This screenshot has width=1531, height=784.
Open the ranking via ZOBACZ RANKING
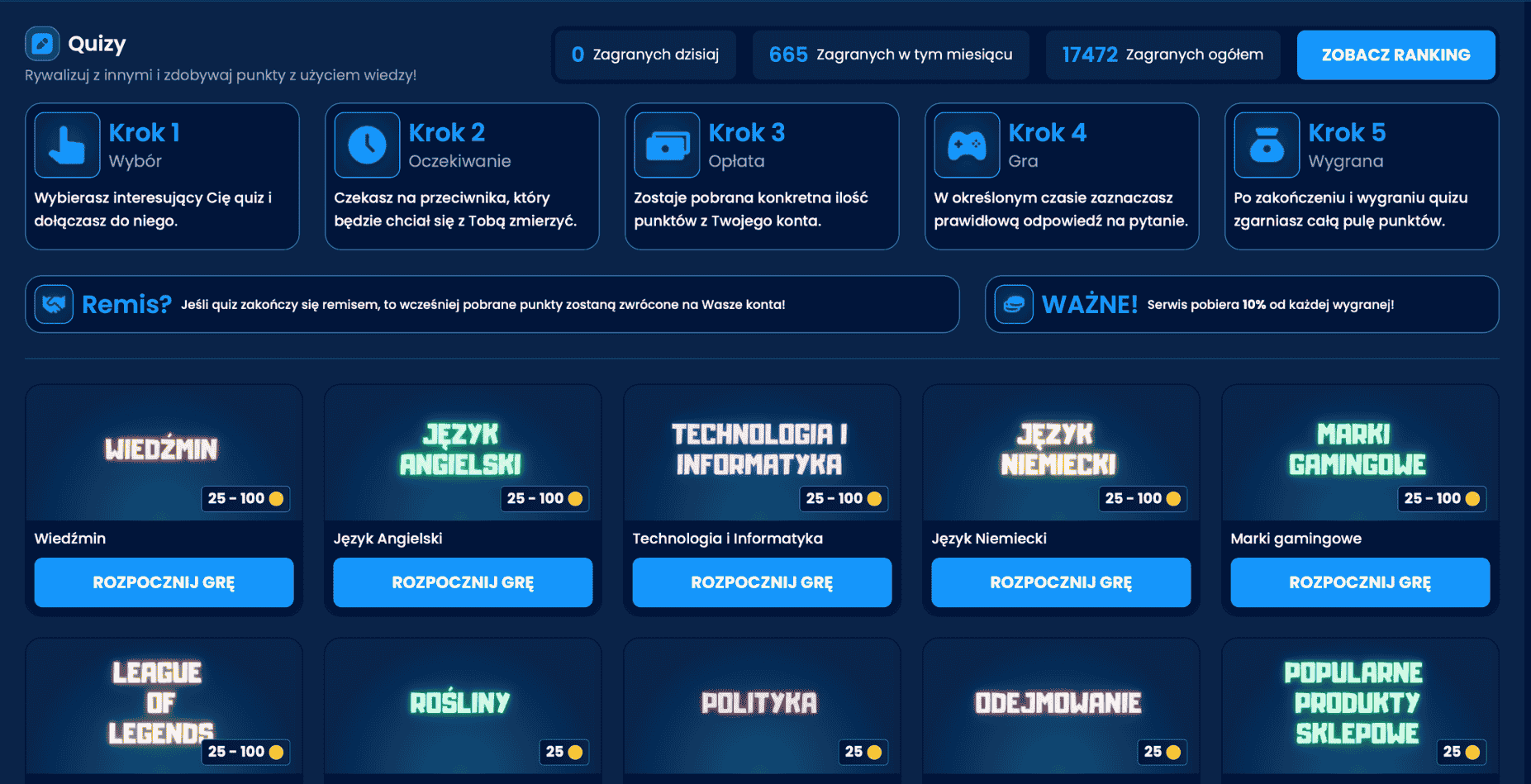(1395, 55)
